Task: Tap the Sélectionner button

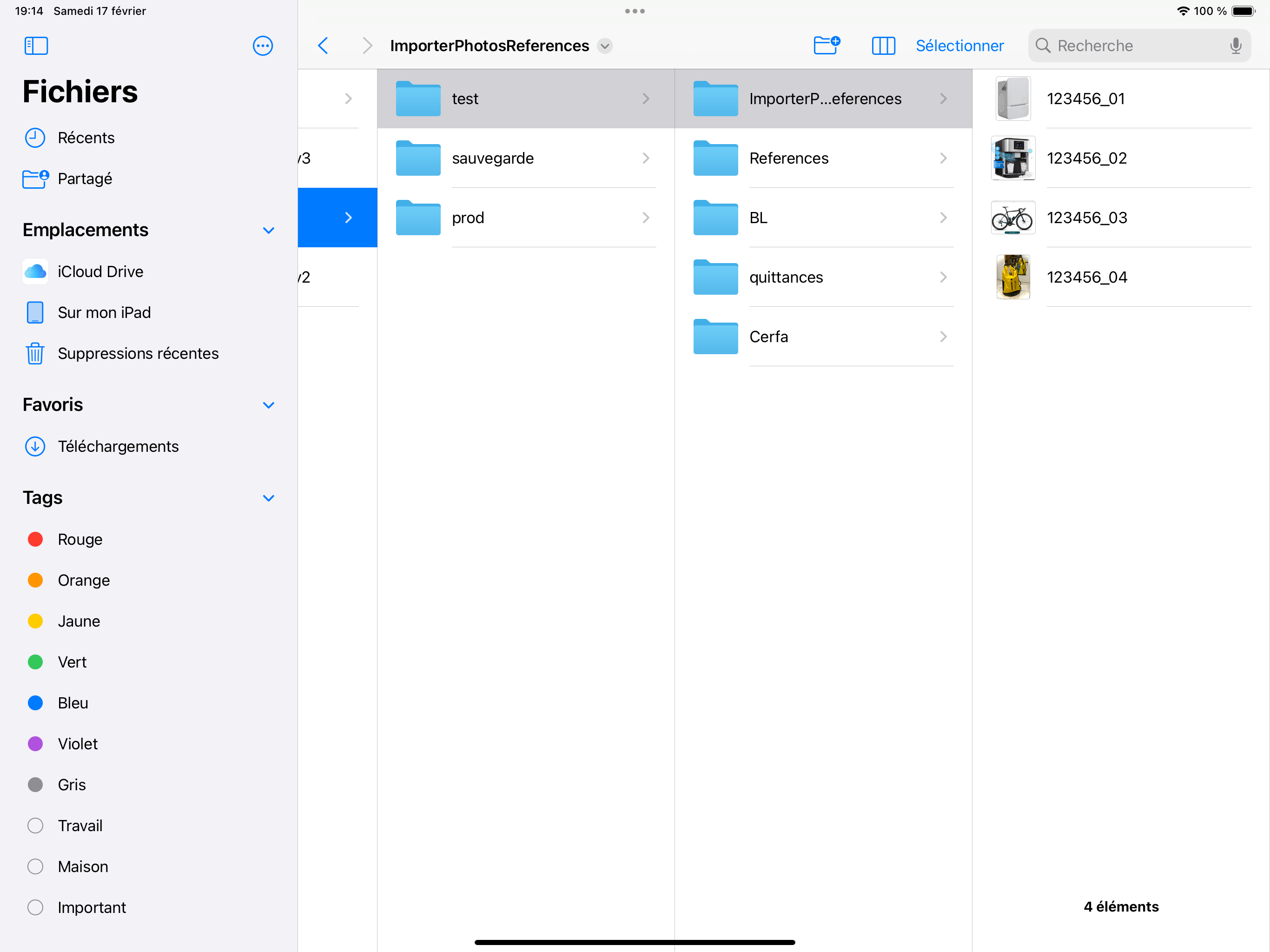Action: [959, 46]
